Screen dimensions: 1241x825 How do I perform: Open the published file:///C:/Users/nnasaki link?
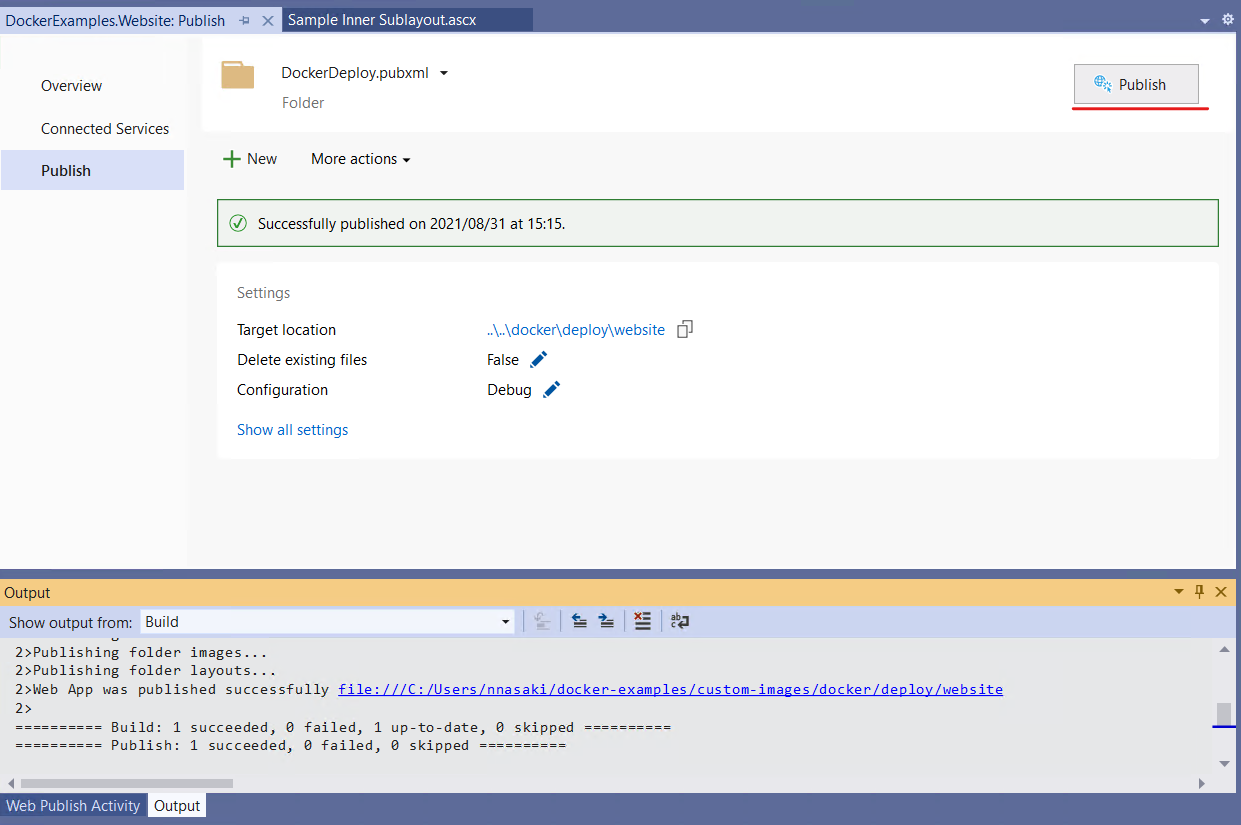tap(670, 689)
